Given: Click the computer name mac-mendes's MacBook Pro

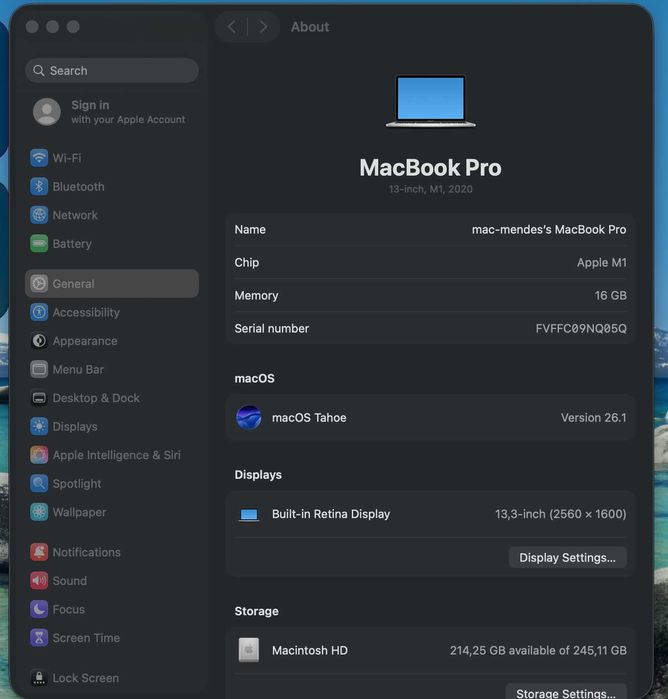Looking at the screenshot, I should click(x=549, y=230).
